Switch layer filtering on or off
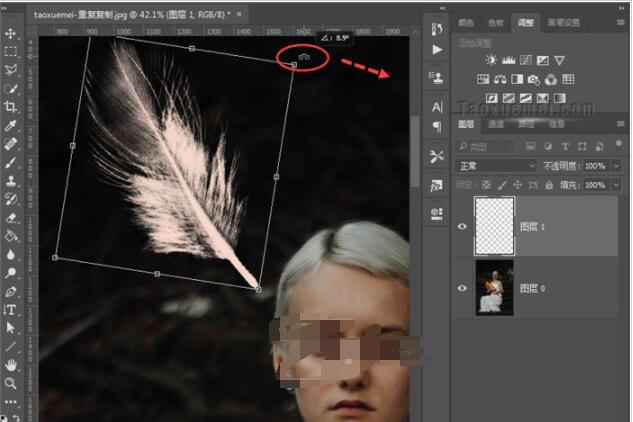633x422 pixels. click(618, 144)
